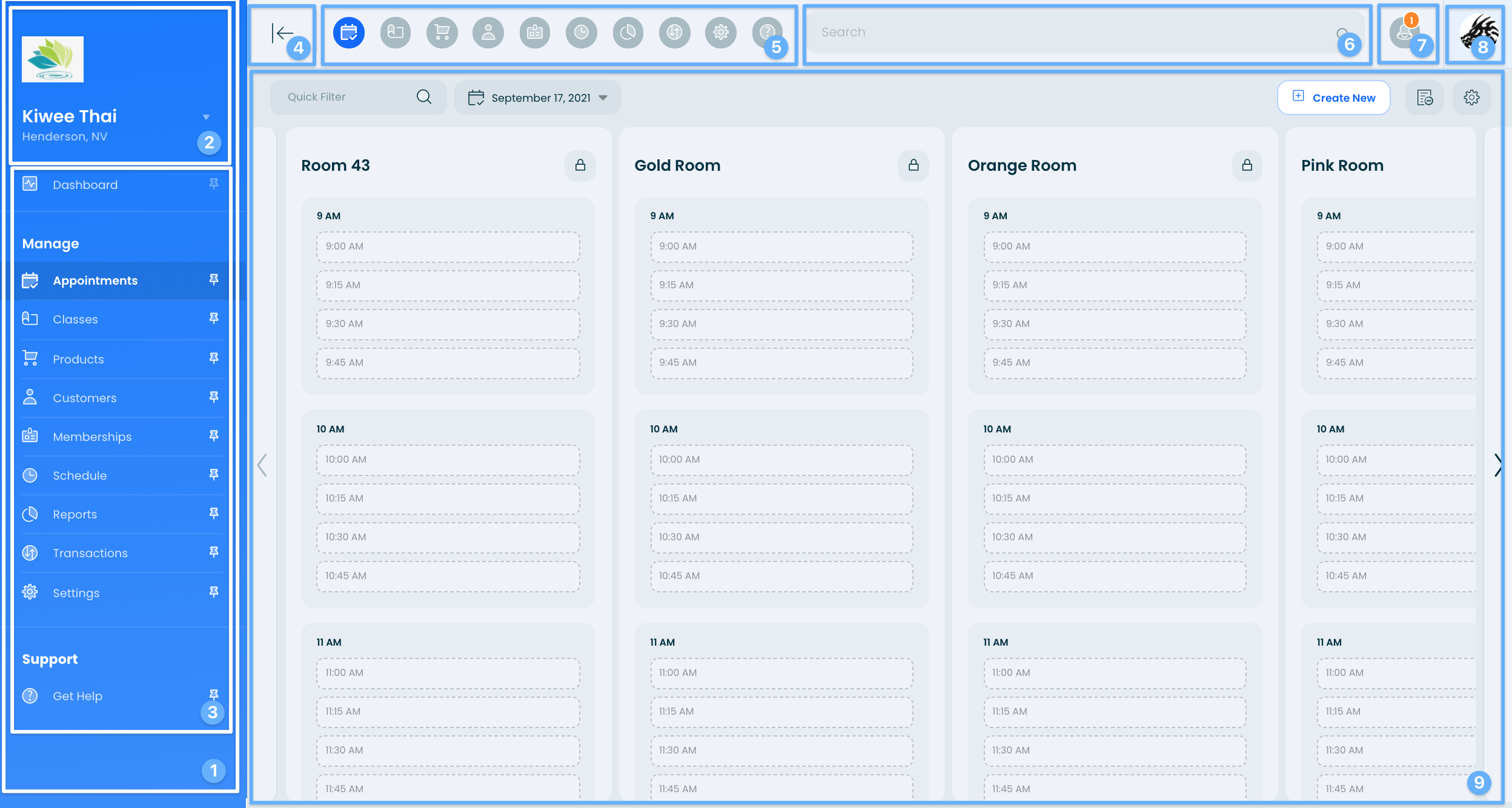Open the September 17, 2021 date dropdown
This screenshot has height=808, width=1512.
(537, 98)
